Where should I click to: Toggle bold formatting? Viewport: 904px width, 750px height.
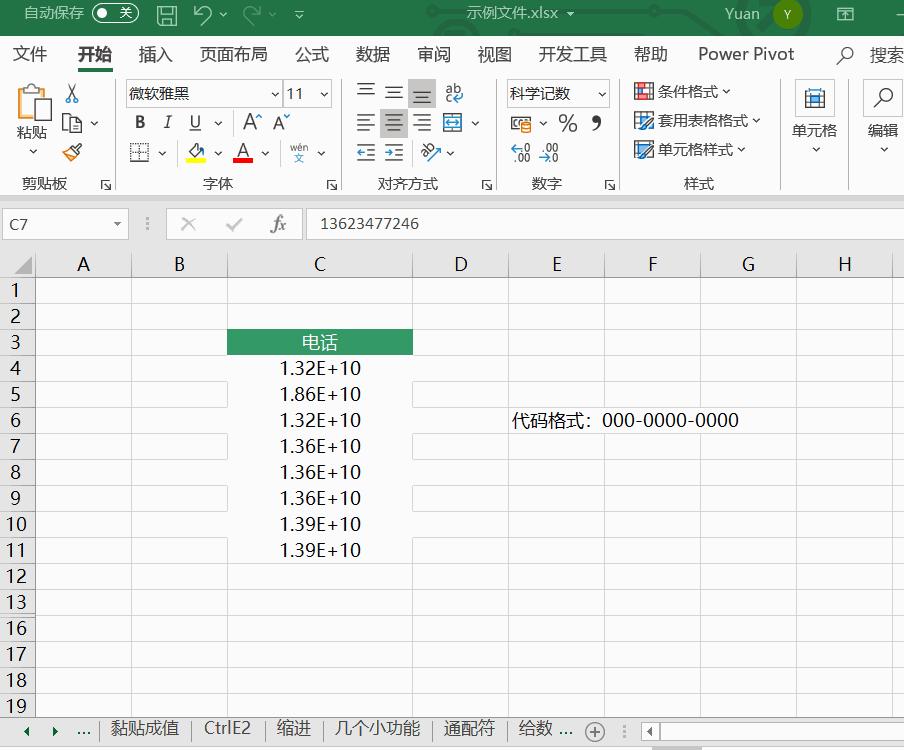[x=139, y=122]
